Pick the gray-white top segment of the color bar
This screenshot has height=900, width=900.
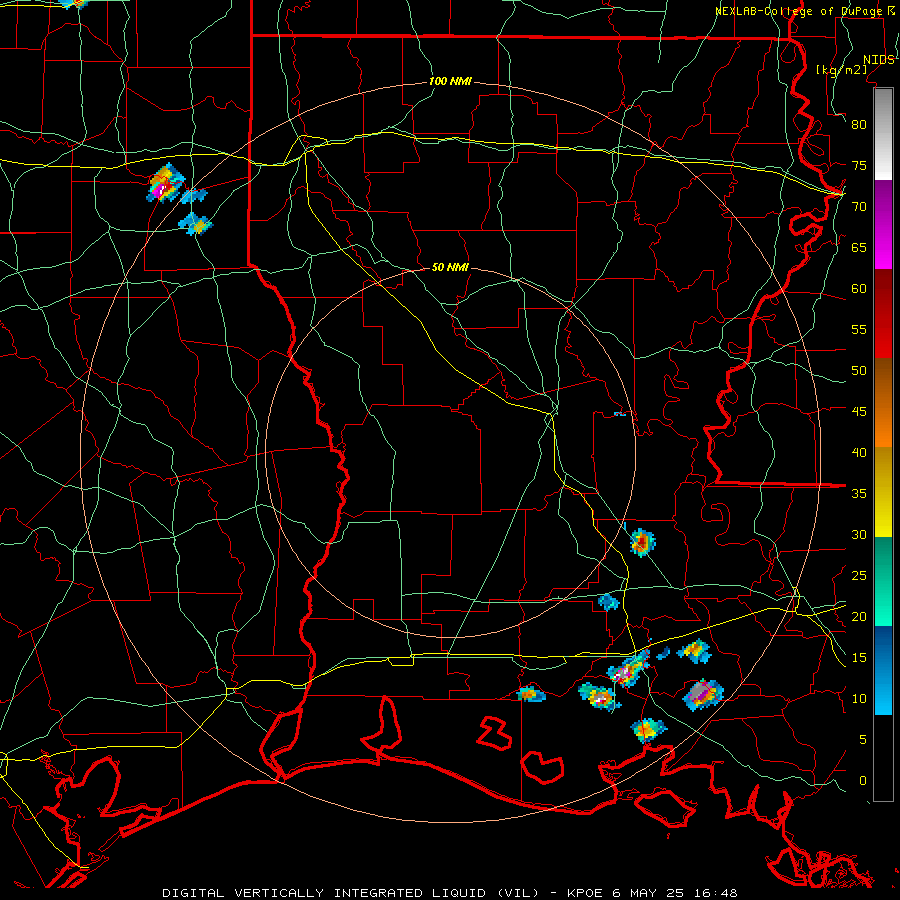[883, 134]
